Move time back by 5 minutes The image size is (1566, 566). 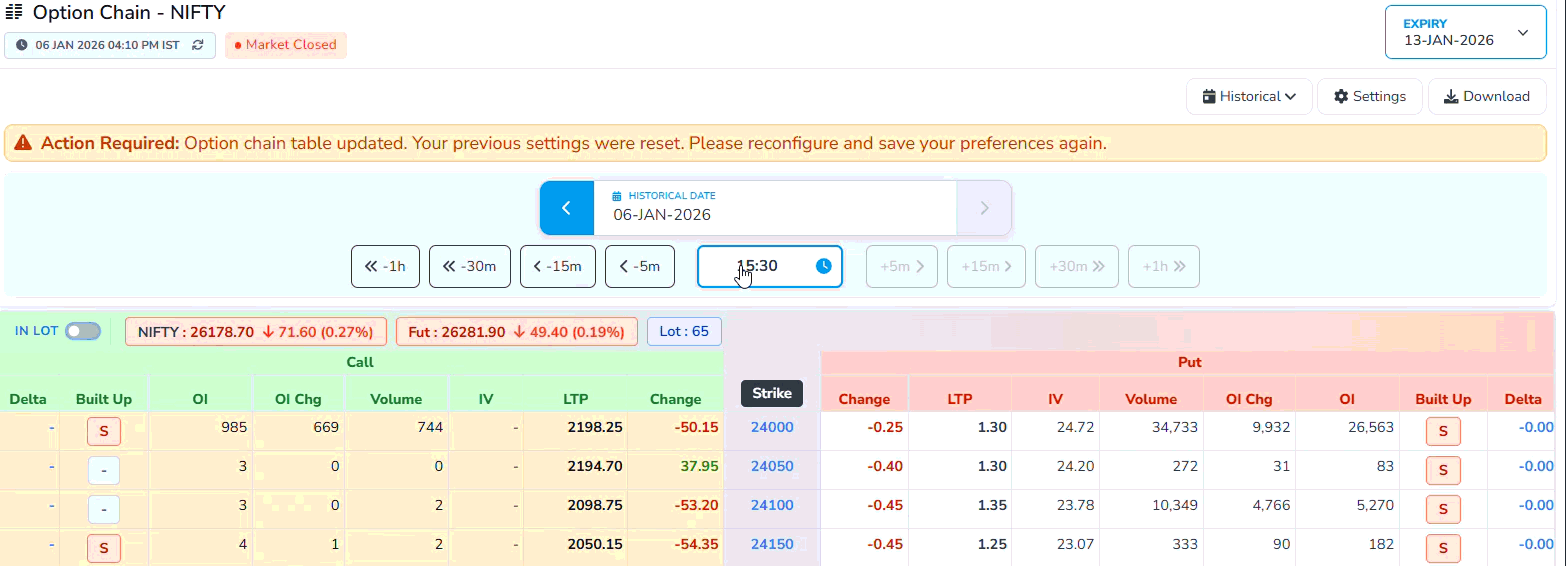click(640, 266)
